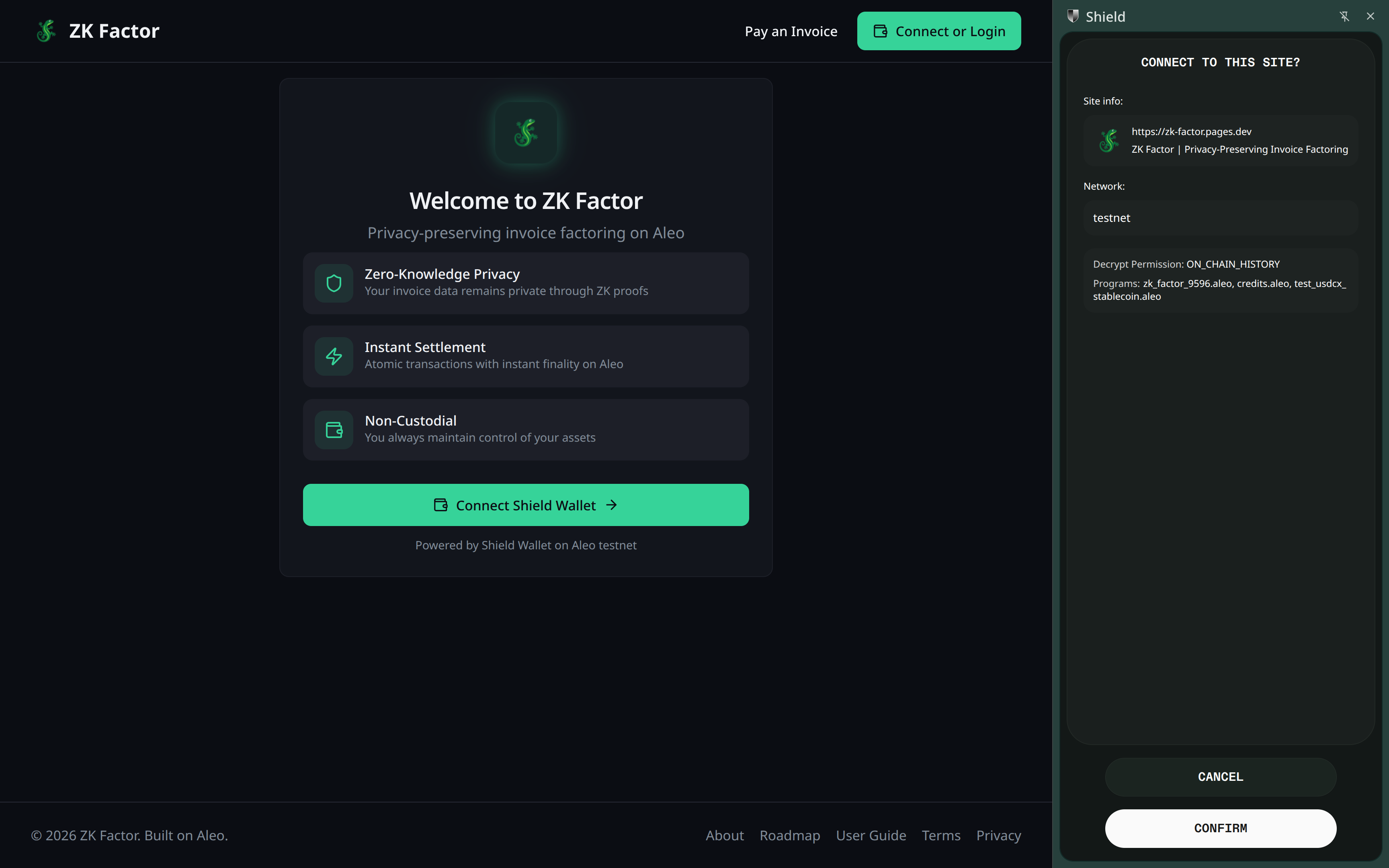
Task: Click the arrow icon in Connect Shield Wallet
Action: (612, 505)
